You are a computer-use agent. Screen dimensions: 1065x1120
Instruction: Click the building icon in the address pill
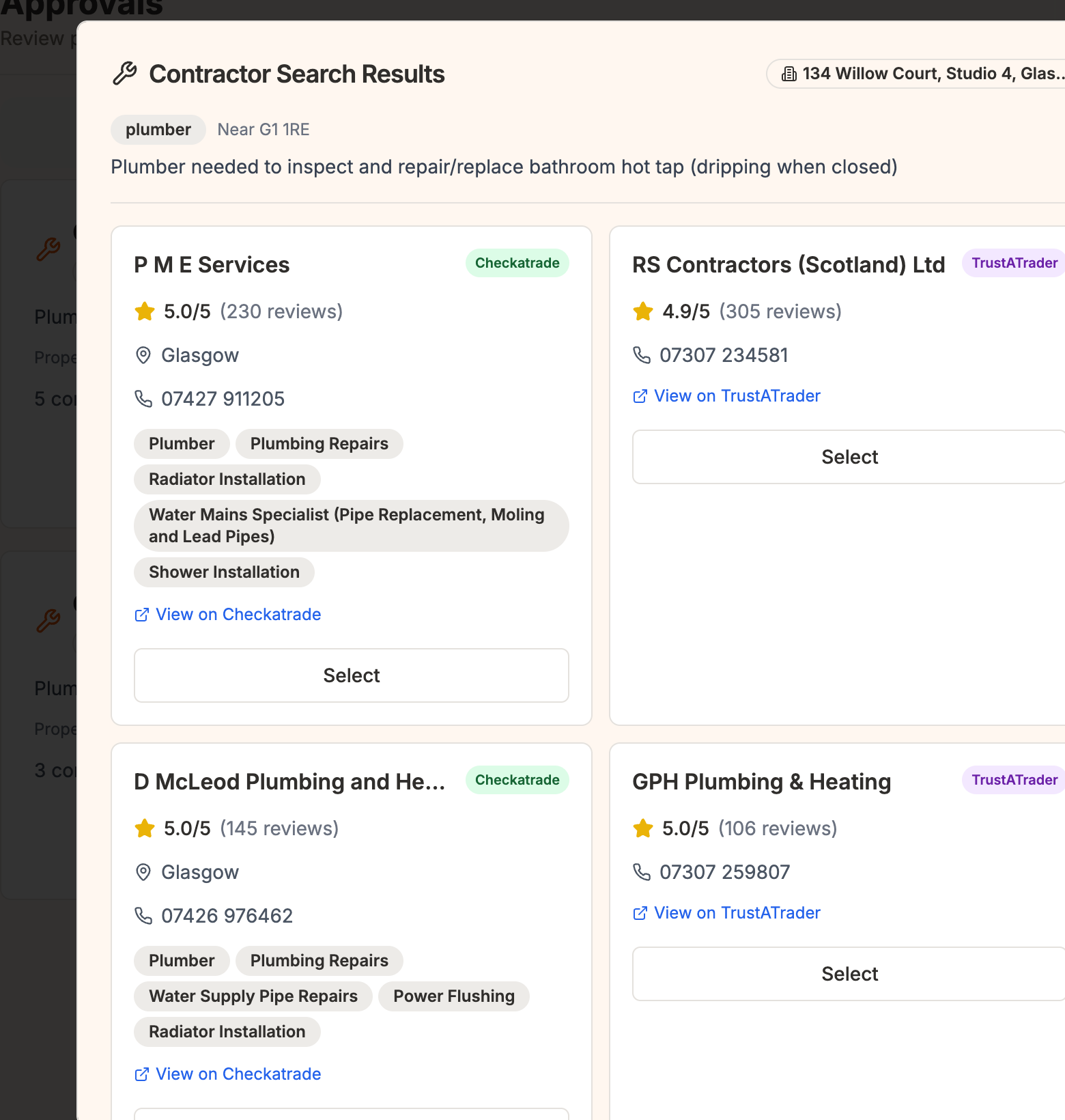[x=789, y=74]
